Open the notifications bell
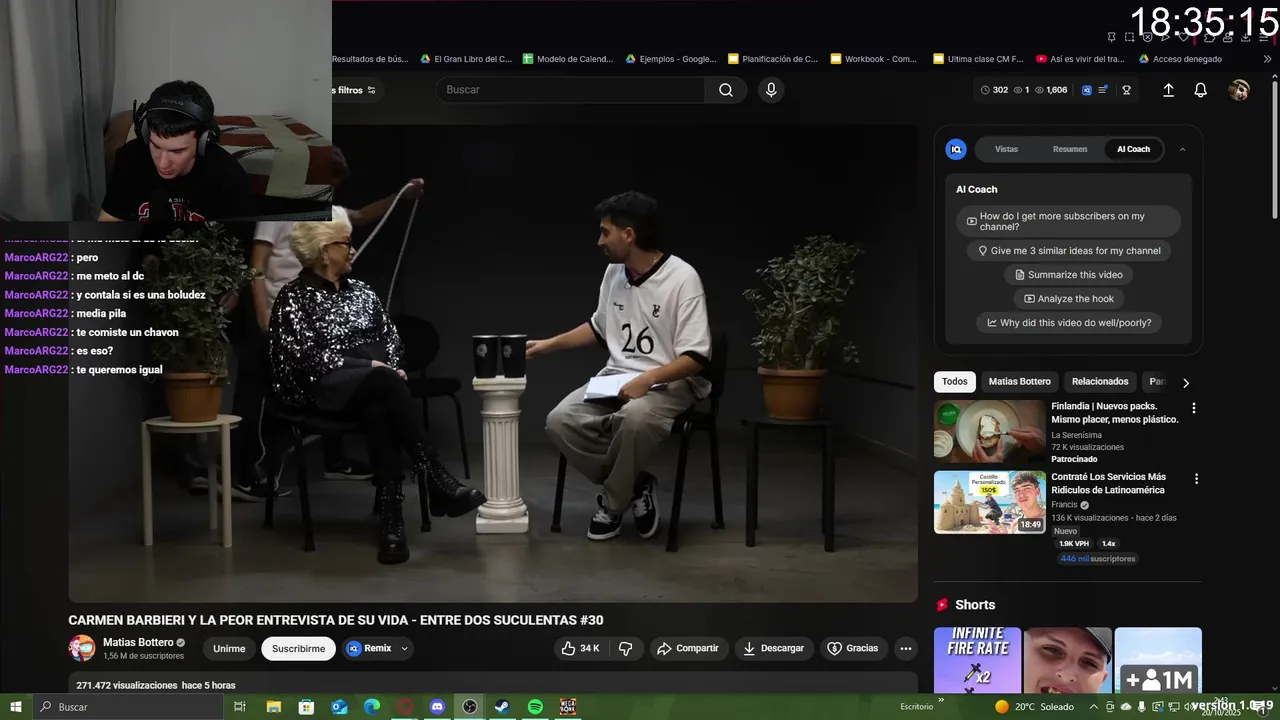The width and height of the screenshot is (1280, 720). click(x=1200, y=90)
